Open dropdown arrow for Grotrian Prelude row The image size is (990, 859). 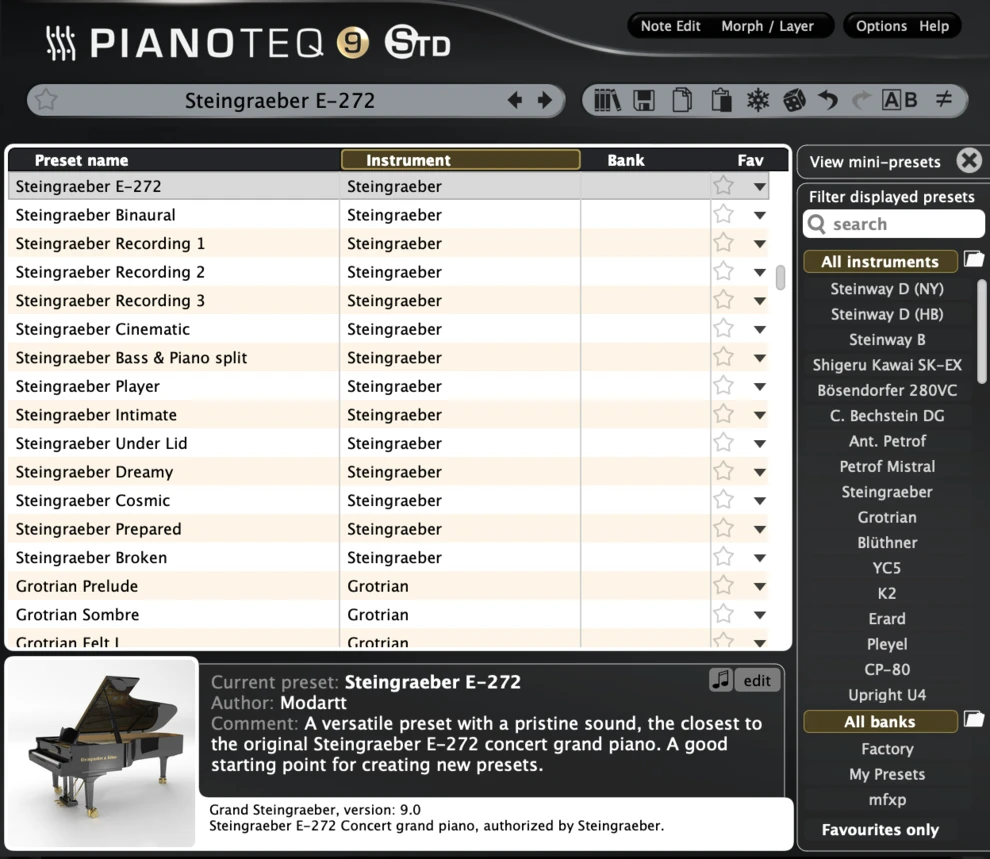click(760, 587)
